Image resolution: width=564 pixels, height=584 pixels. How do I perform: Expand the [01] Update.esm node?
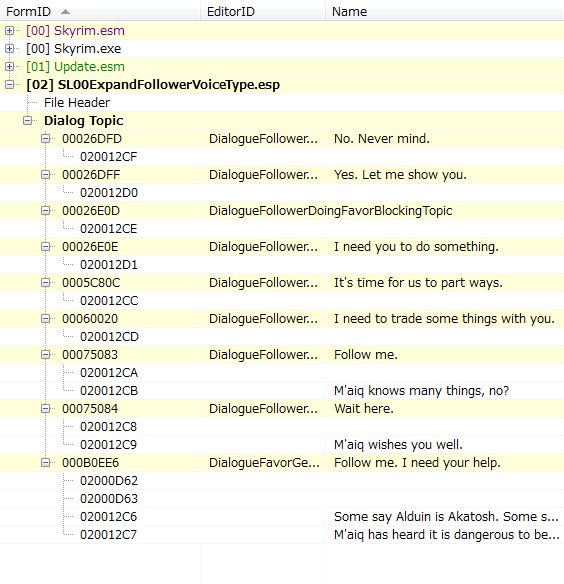[9, 67]
